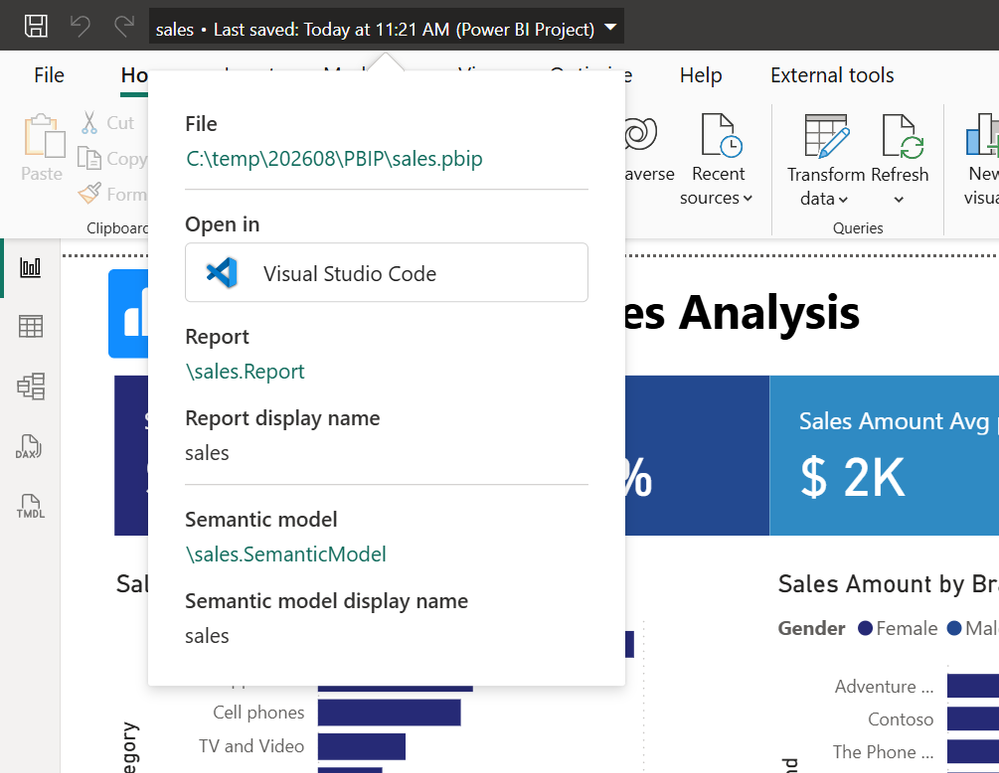999x773 pixels.
Task: Click the Sales Amount Avg card
Action: pos(884,455)
